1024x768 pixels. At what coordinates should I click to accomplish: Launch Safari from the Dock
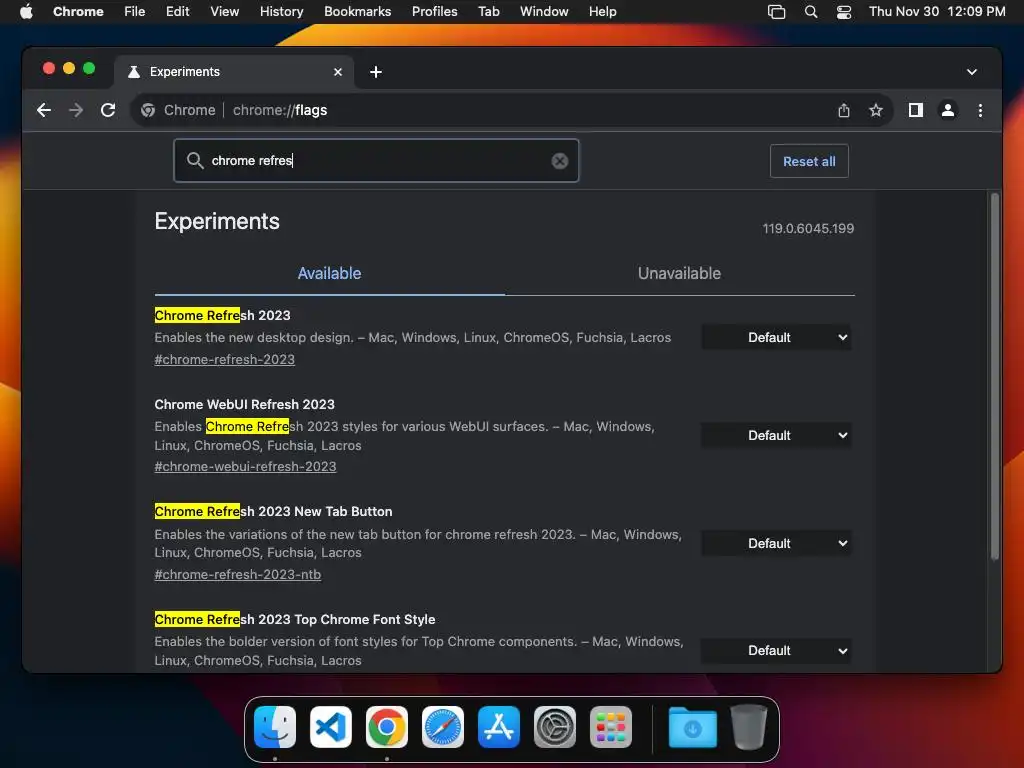click(x=443, y=727)
